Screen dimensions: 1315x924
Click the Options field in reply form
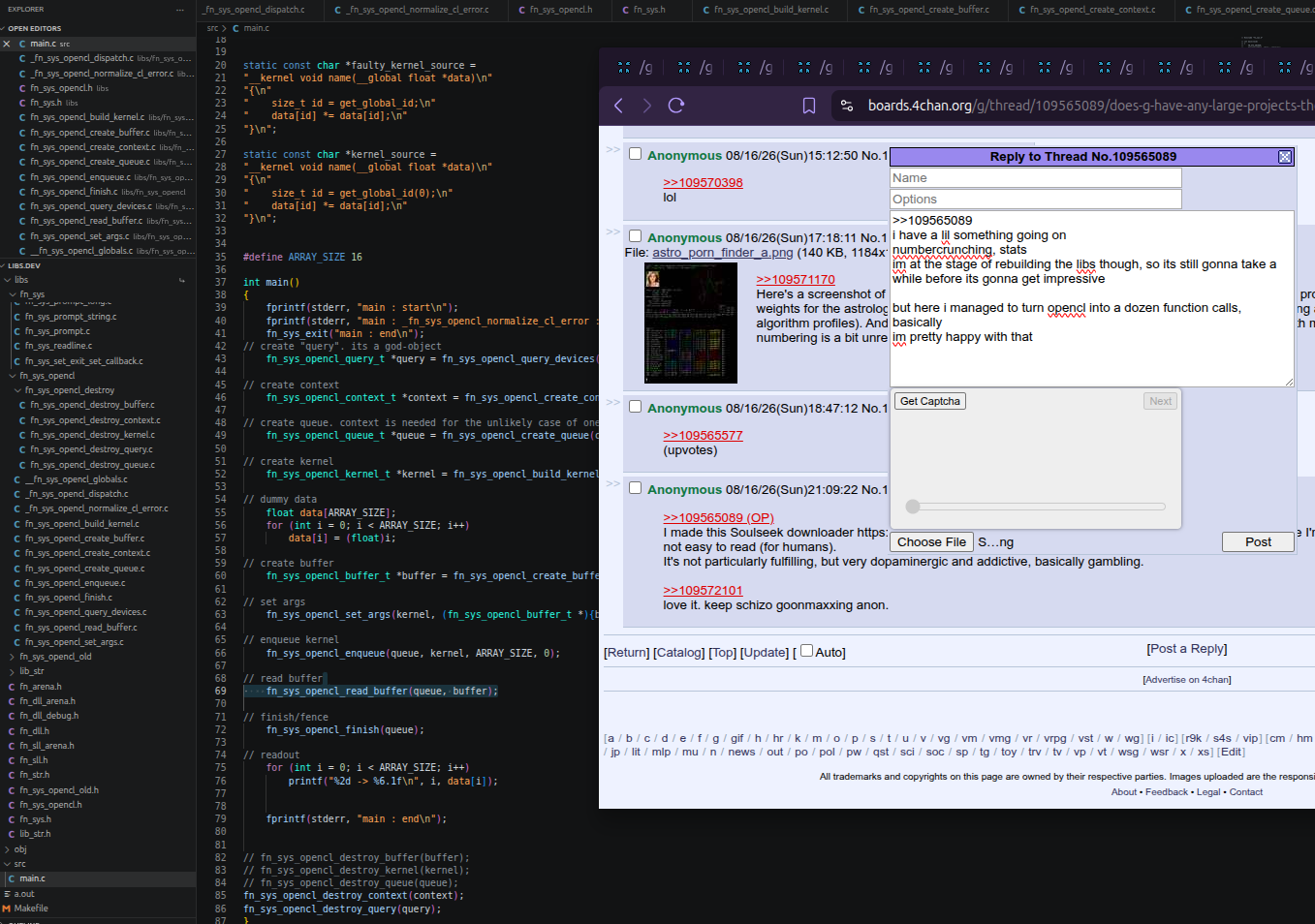[1036, 200]
